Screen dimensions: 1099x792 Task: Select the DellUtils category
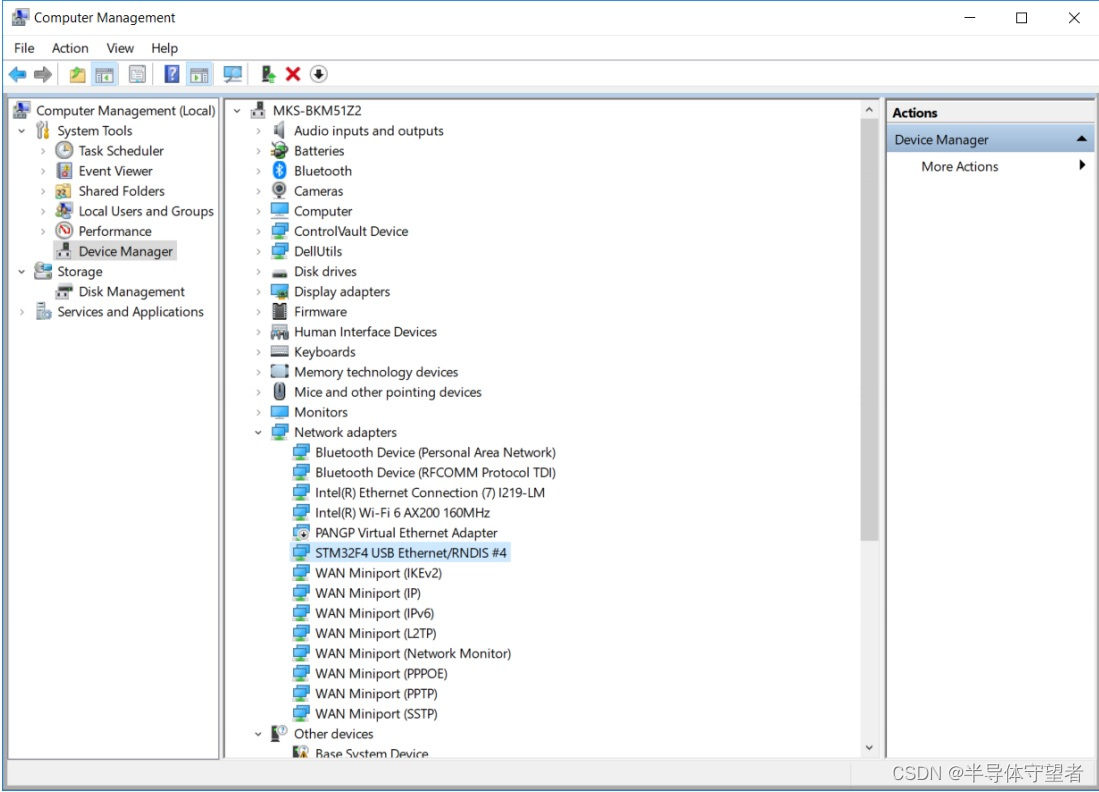318,252
